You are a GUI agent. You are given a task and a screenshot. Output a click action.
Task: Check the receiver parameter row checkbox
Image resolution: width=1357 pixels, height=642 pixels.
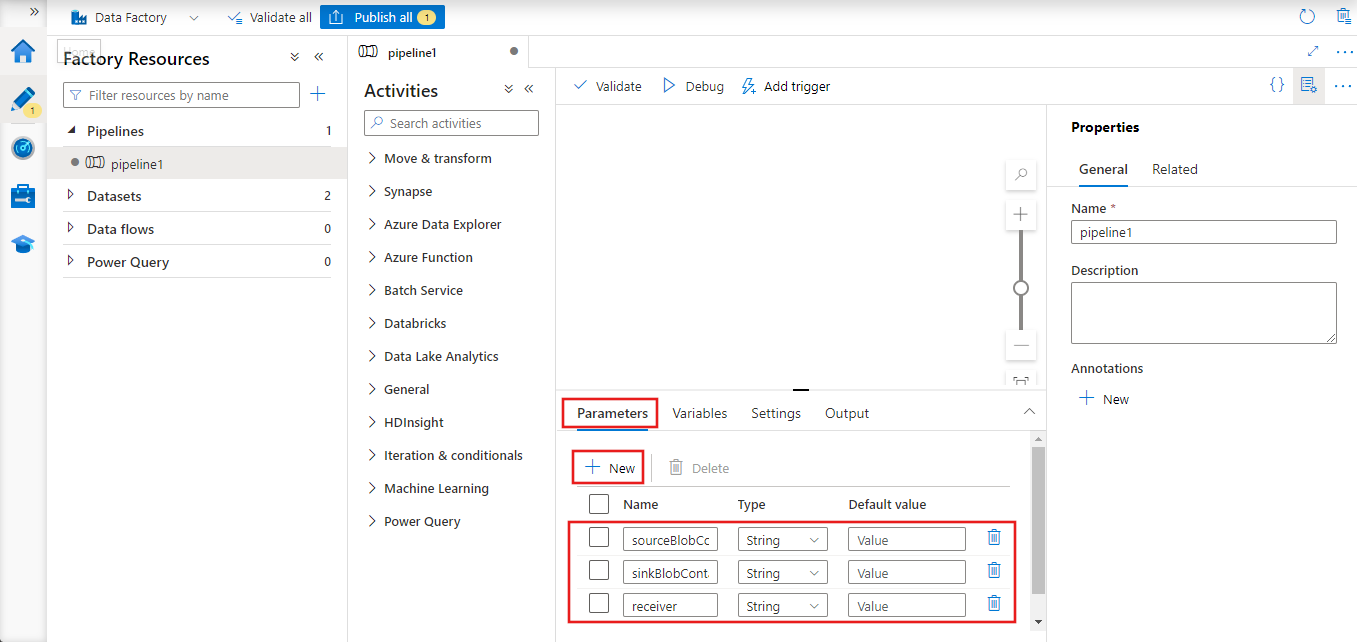pyautogui.click(x=599, y=603)
